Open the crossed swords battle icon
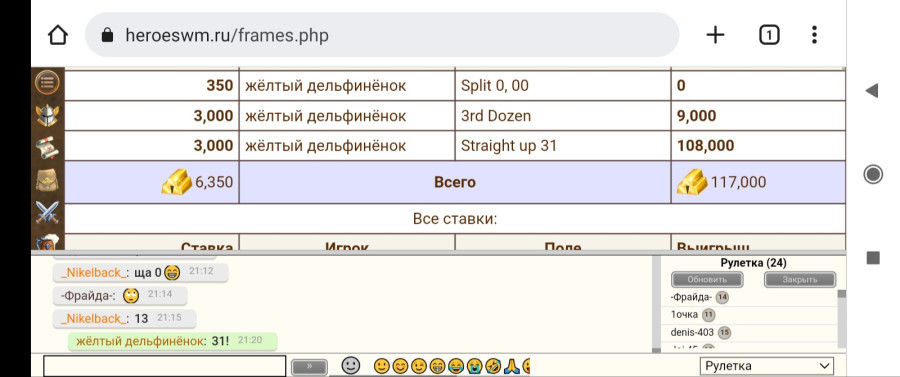 coord(47,212)
